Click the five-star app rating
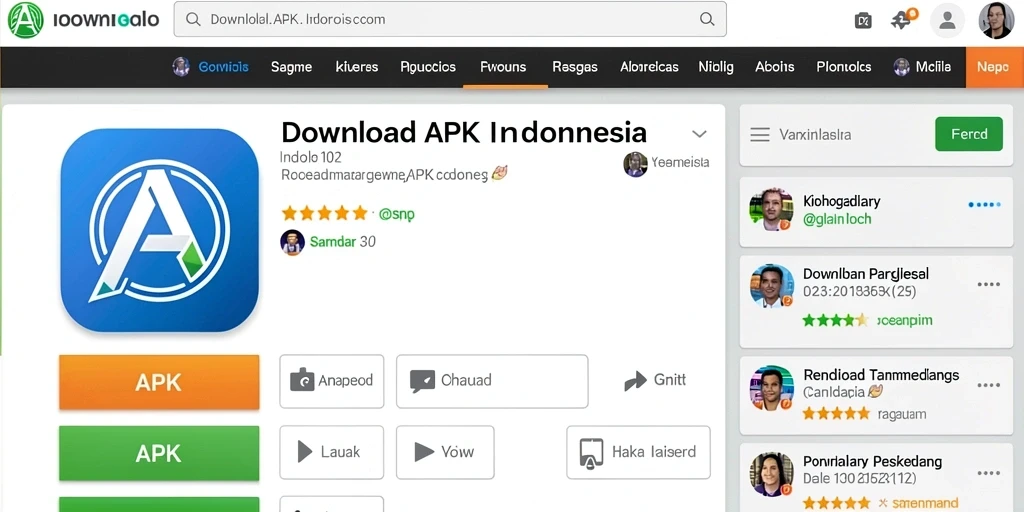Viewport: 1024px width, 512px height. (x=324, y=213)
